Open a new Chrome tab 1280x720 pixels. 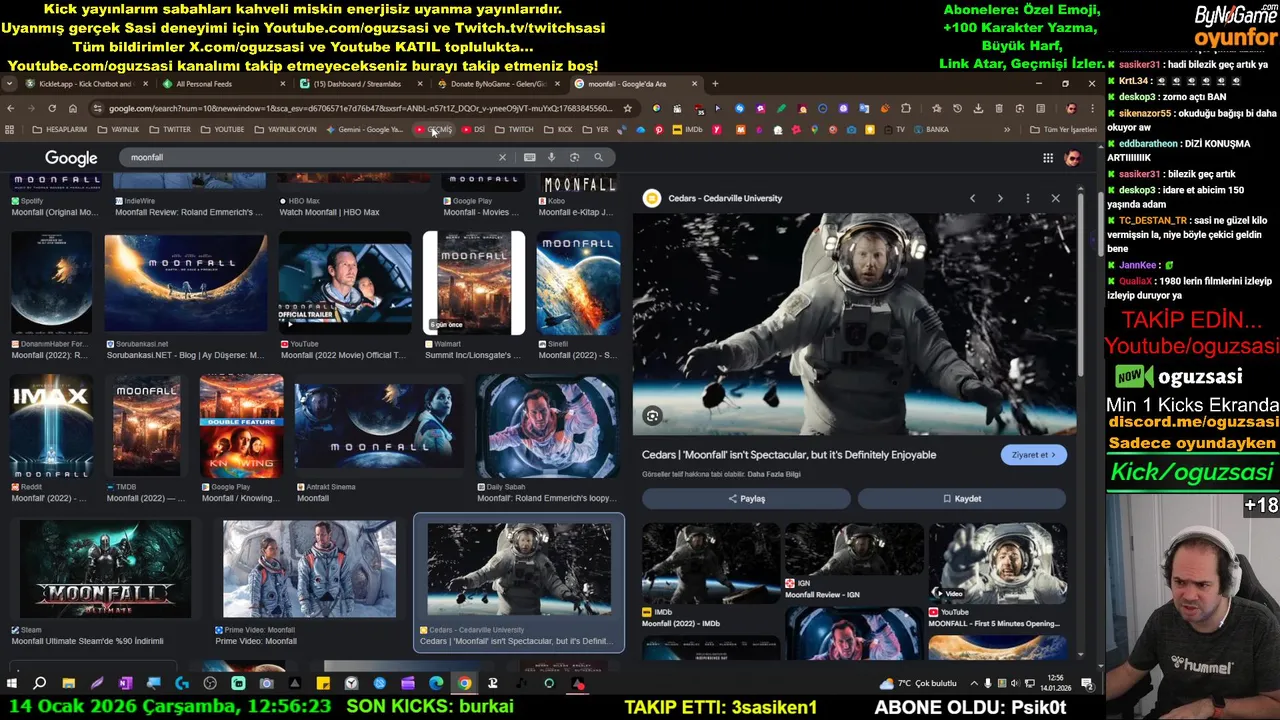(x=715, y=84)
